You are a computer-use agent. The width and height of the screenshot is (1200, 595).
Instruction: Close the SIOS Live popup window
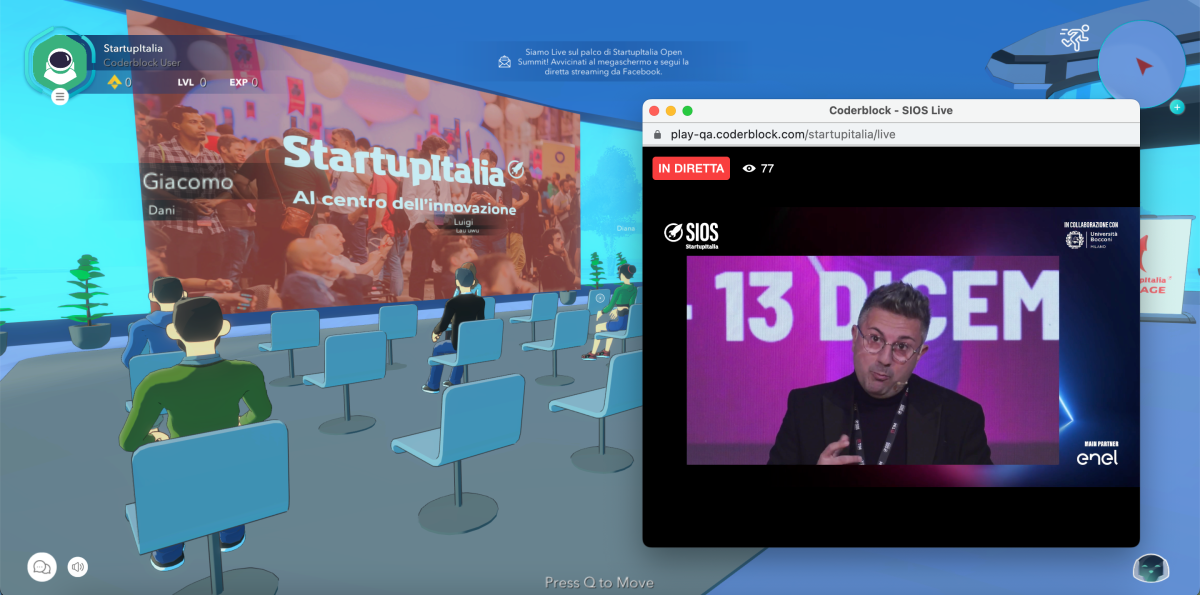[x=654, y=110]
